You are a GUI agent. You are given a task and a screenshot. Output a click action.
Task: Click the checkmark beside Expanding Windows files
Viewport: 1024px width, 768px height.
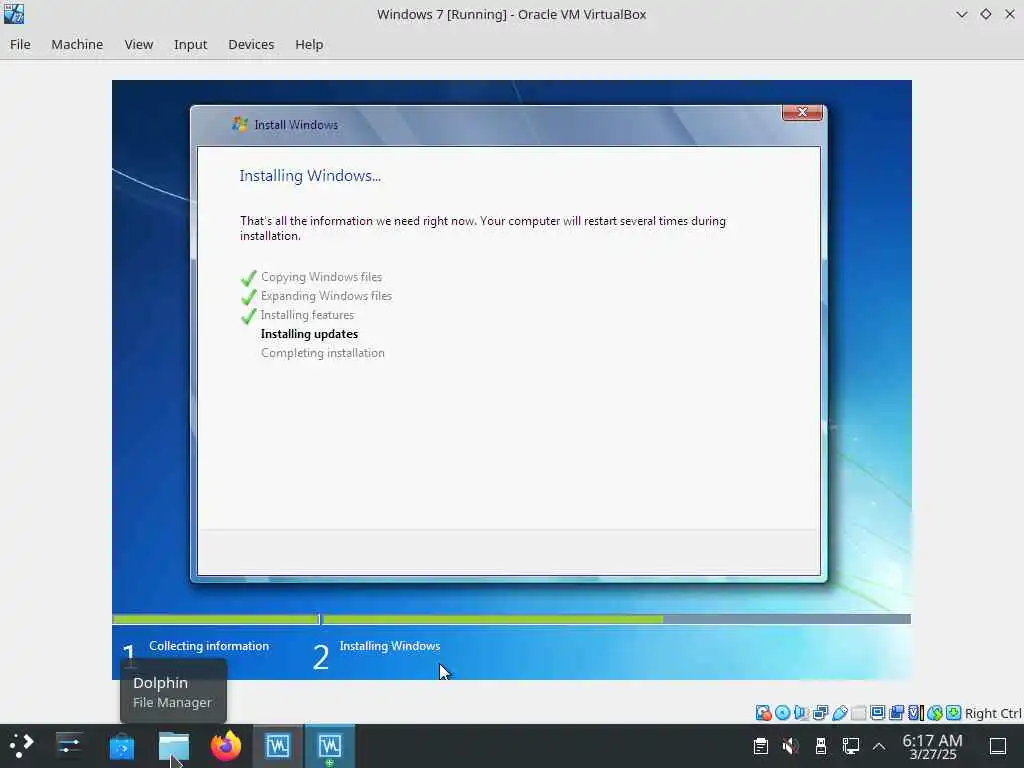point(249,296)
